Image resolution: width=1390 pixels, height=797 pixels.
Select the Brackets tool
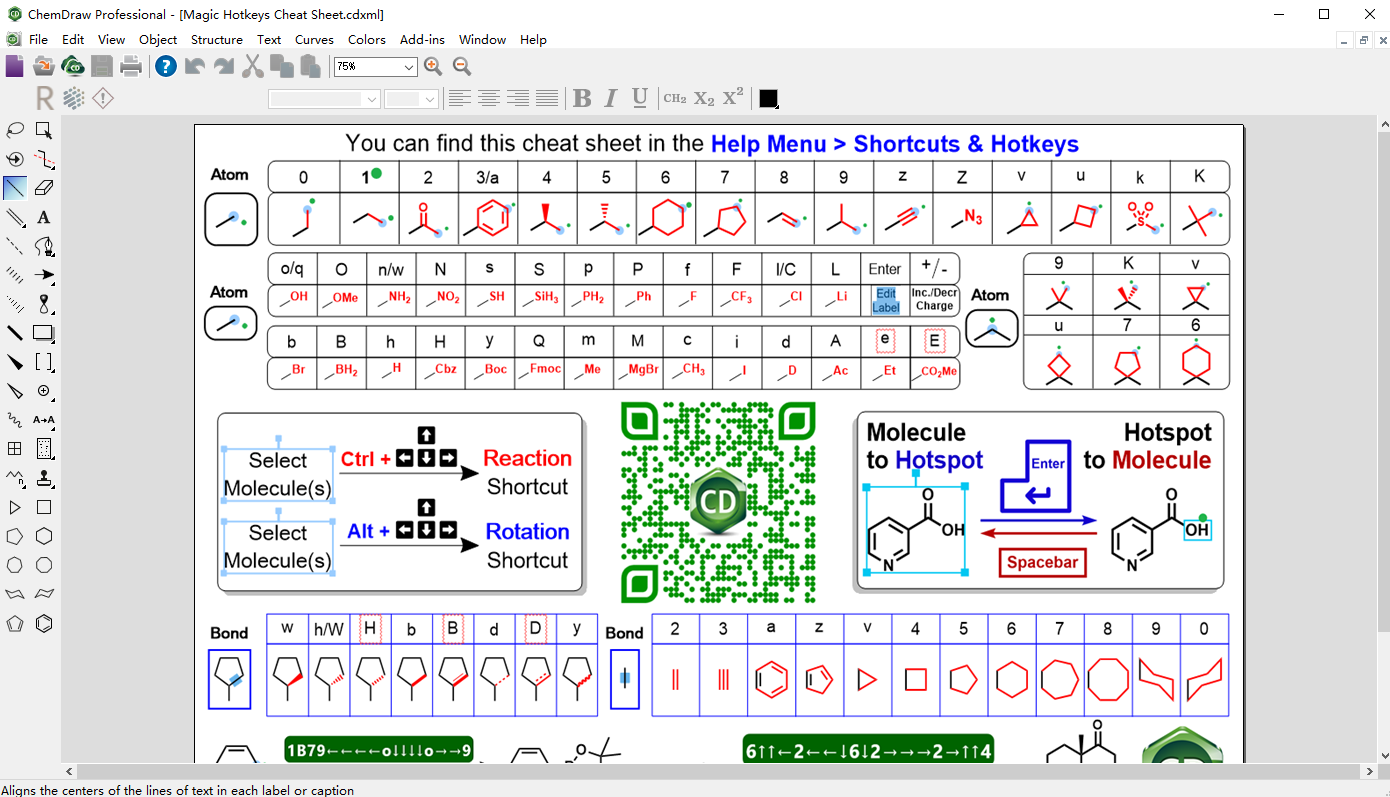43,361
